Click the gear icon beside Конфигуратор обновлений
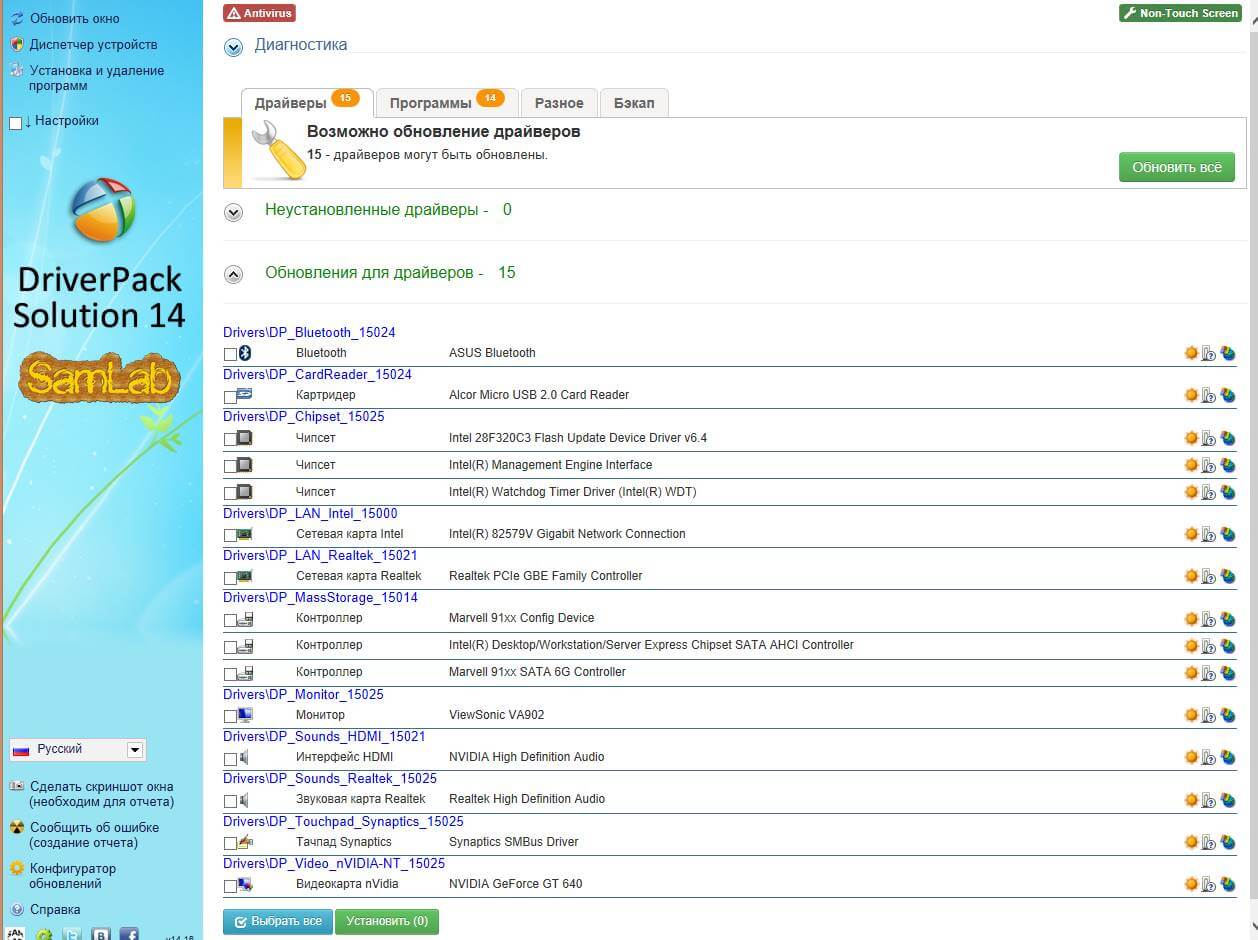Viewport: 1258px width, 940px height. pos(17,869)
